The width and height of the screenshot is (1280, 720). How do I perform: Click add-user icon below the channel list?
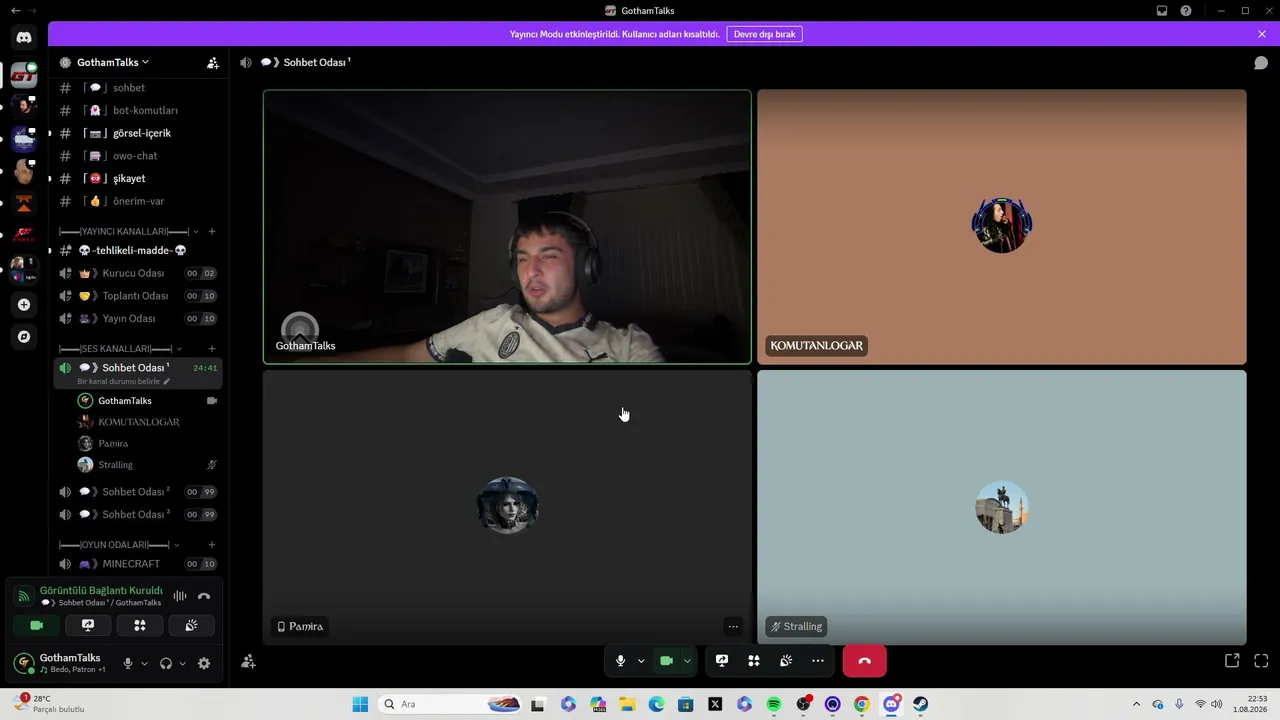248,661
